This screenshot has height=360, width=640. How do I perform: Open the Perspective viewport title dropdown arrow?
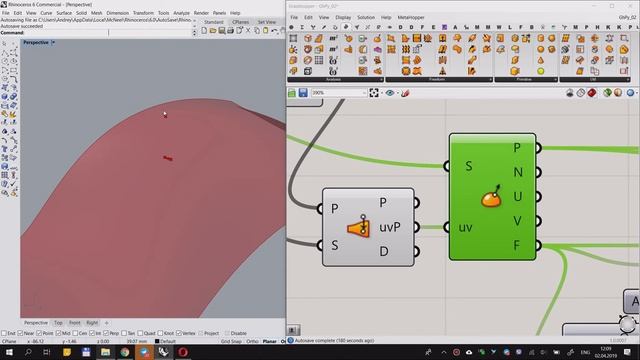53,42
